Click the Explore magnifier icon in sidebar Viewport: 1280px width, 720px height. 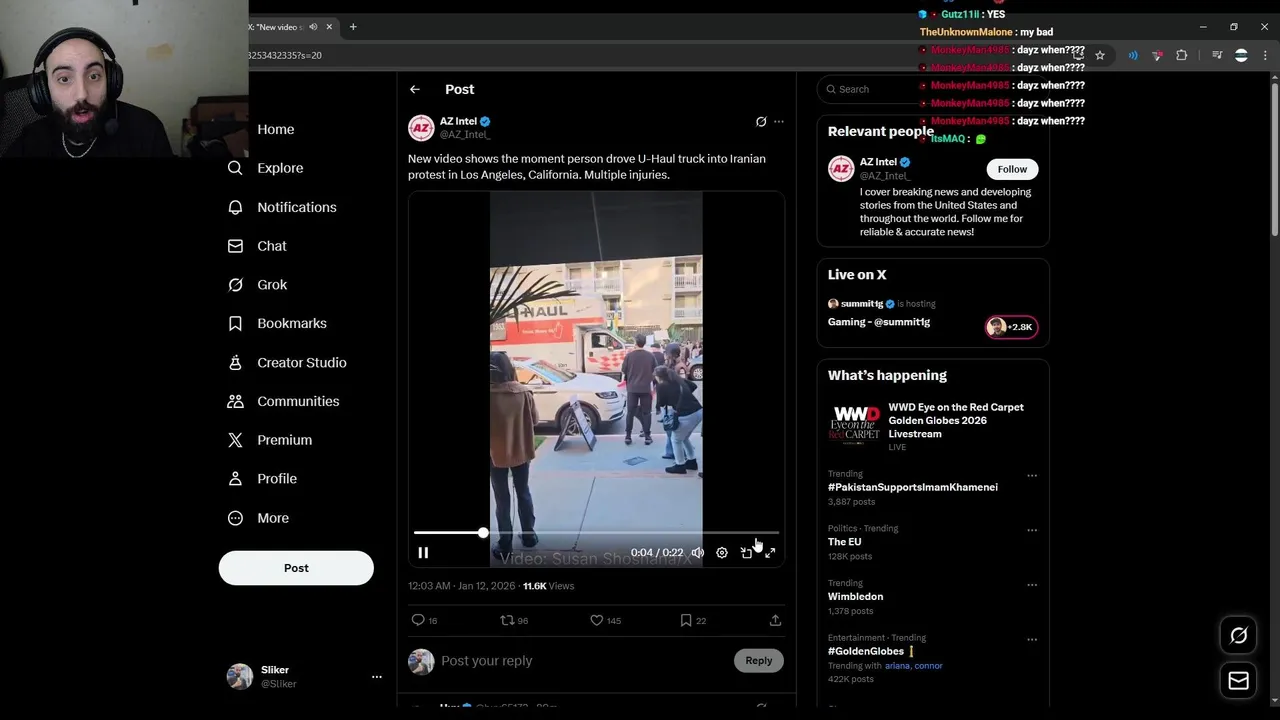[235, 168]
